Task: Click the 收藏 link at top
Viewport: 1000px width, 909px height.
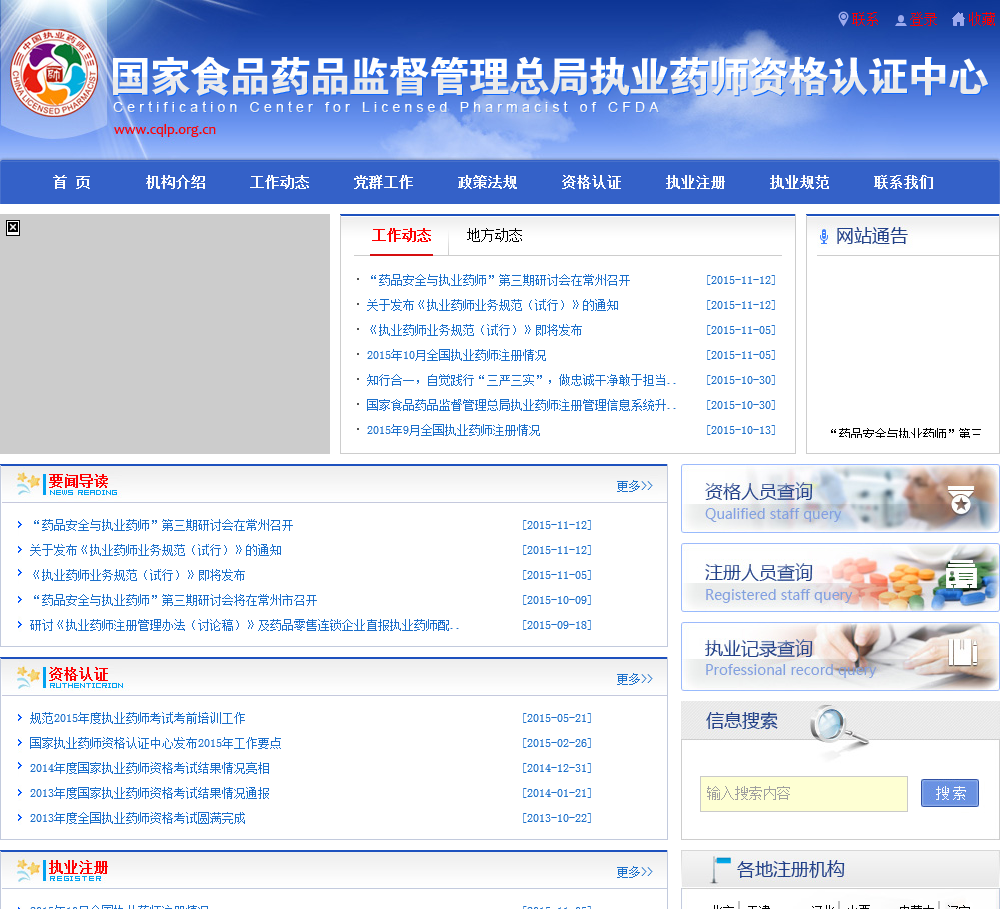Action: pyautogui.click(x=982, y=20)
